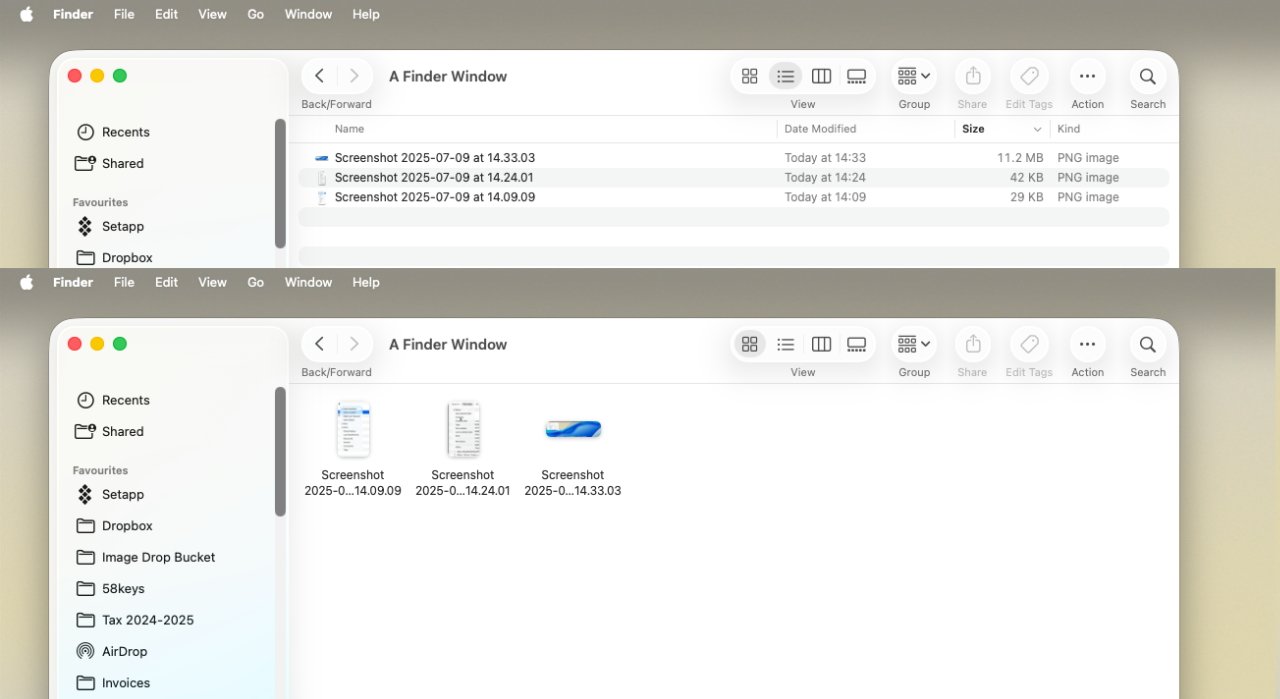This screenshot has width=1280, height=699.
Task: Click Share icon in list-view window
Action: [973, 76]
